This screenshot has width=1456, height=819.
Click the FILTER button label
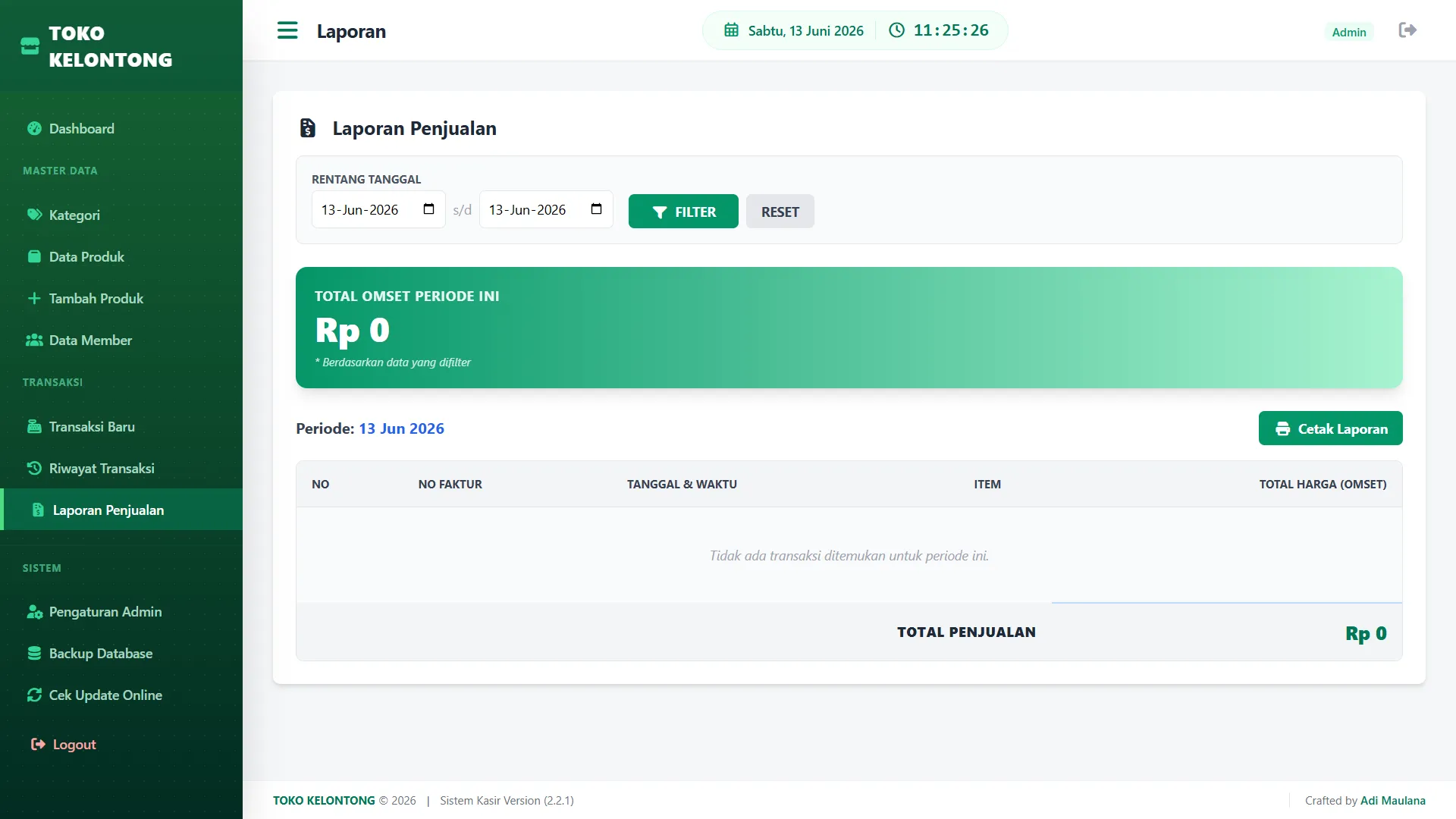[x=695, y=212]
